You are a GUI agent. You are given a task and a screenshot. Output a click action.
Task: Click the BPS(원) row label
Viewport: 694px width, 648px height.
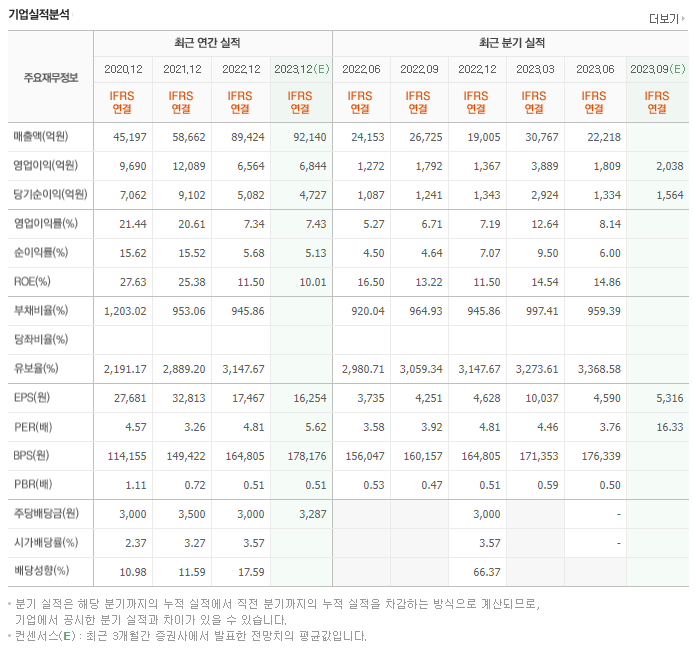[x=31, y=455]
